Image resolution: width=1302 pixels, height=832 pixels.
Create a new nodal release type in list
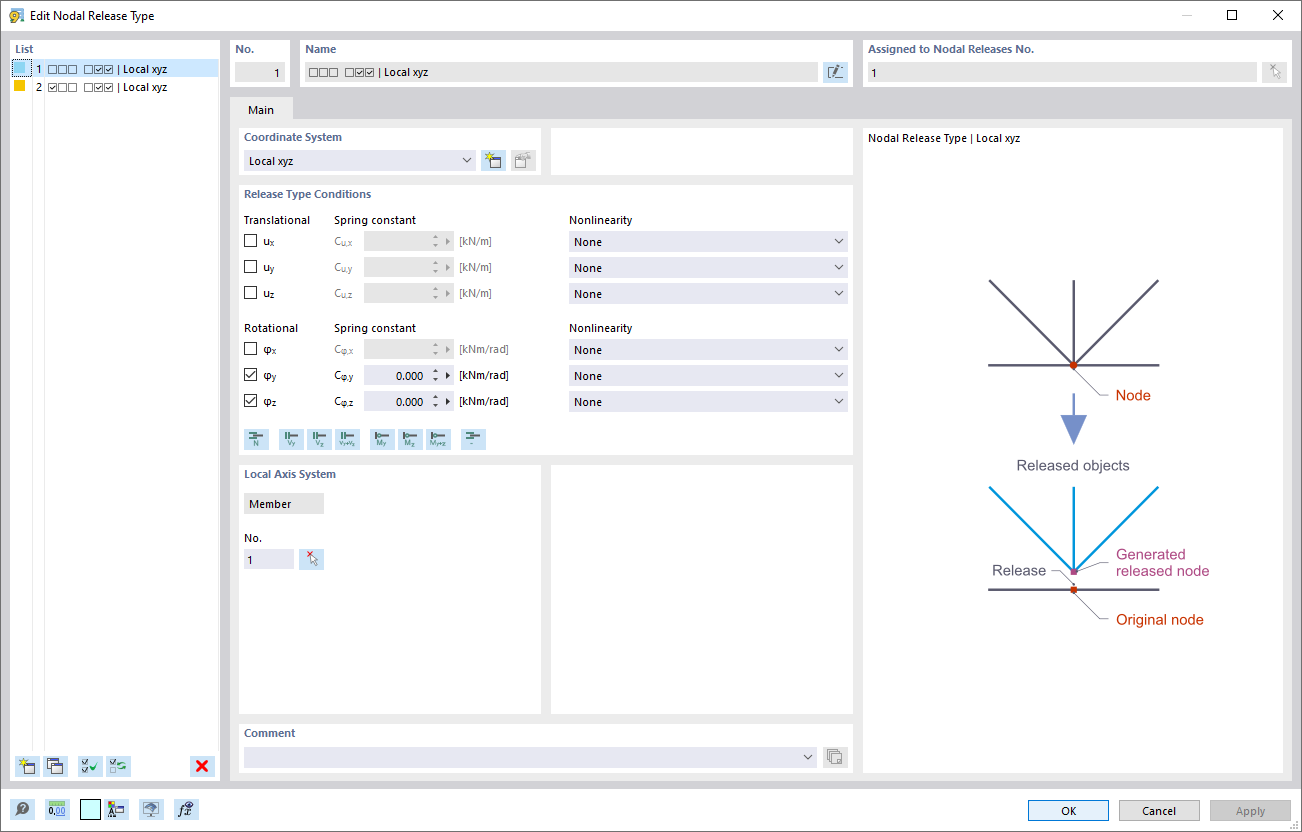point(25,766)
